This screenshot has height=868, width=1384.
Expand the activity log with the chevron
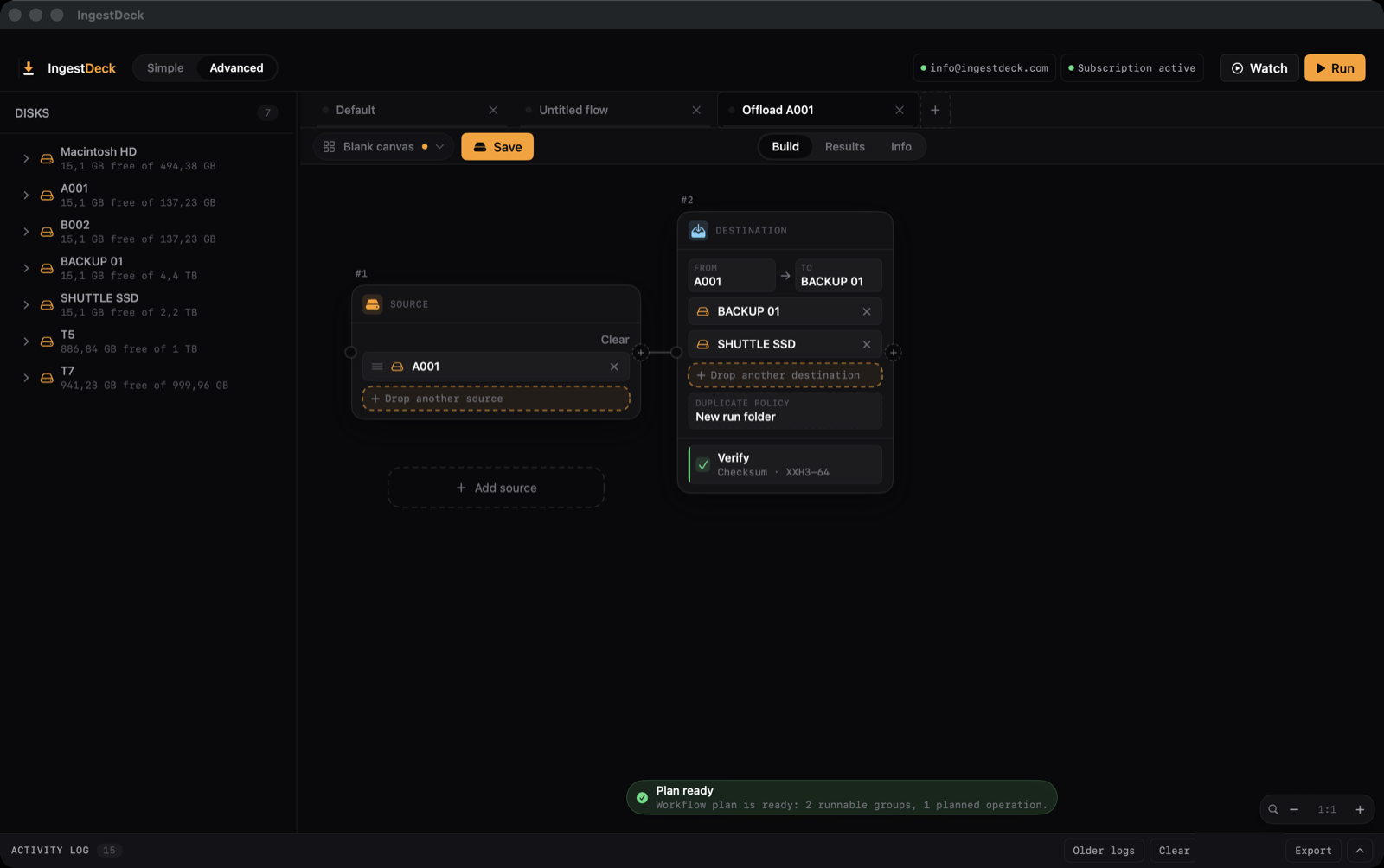(x=1360, y=851)
